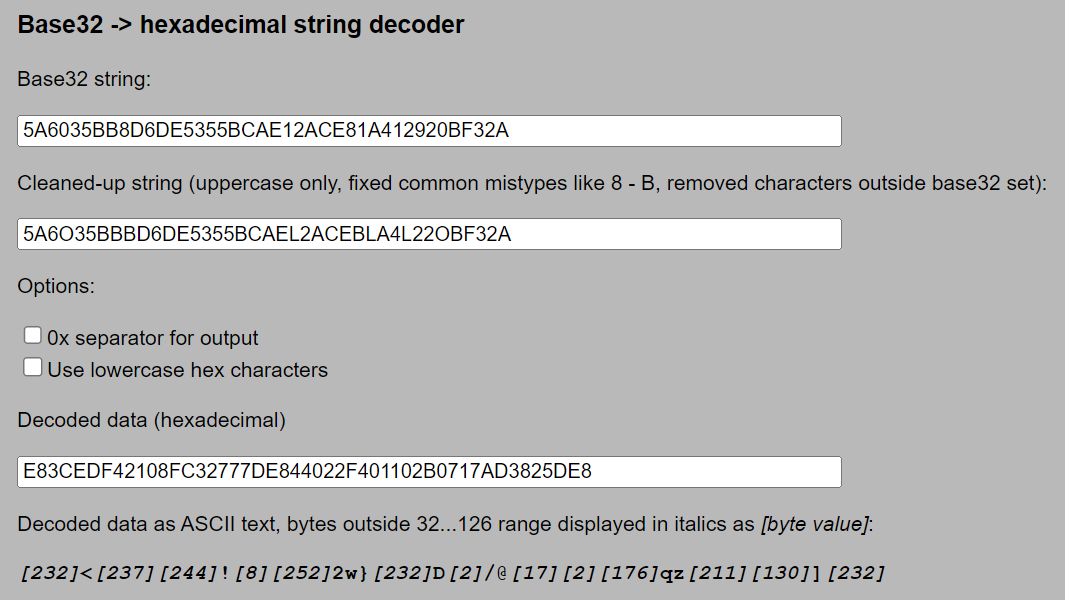
Task: Click the "0x separator for output" label text
Action: pos(153,338)
